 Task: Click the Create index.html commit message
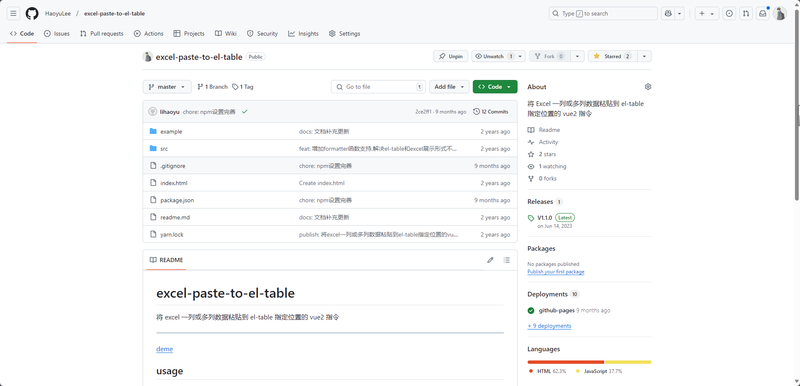click(x=321, y=183)
